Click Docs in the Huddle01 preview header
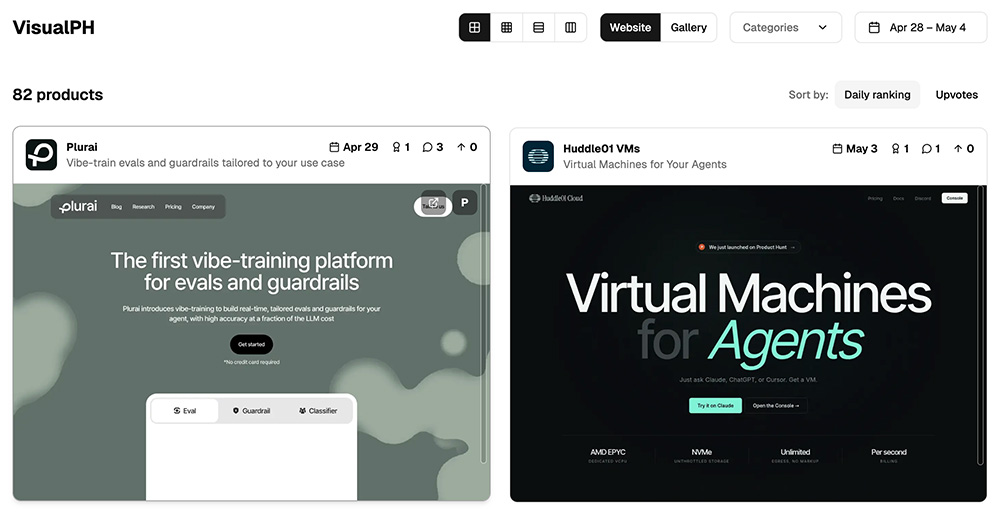Image resolution: width=1000 pixels, height=516 pixels. coord(899,198)
